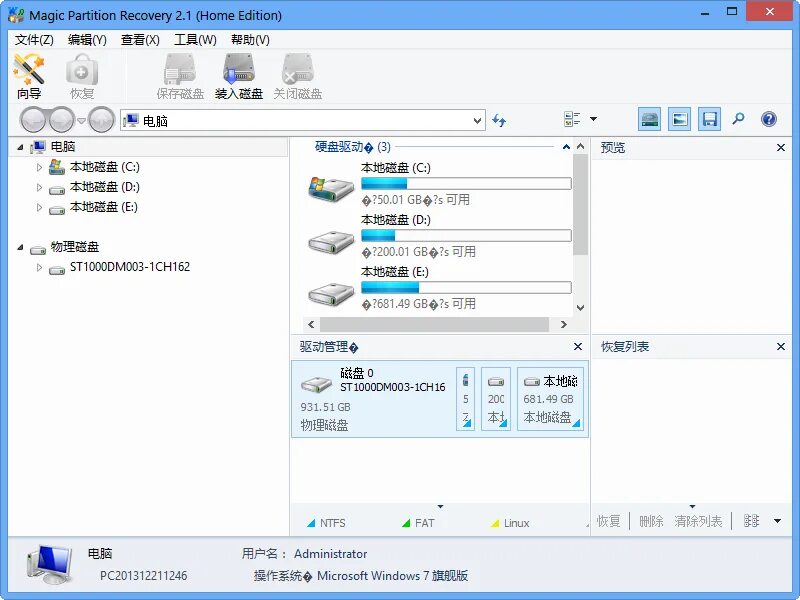Click the 恢复 button in recovery list
This screenshot has height=600, width=800.
609,521
